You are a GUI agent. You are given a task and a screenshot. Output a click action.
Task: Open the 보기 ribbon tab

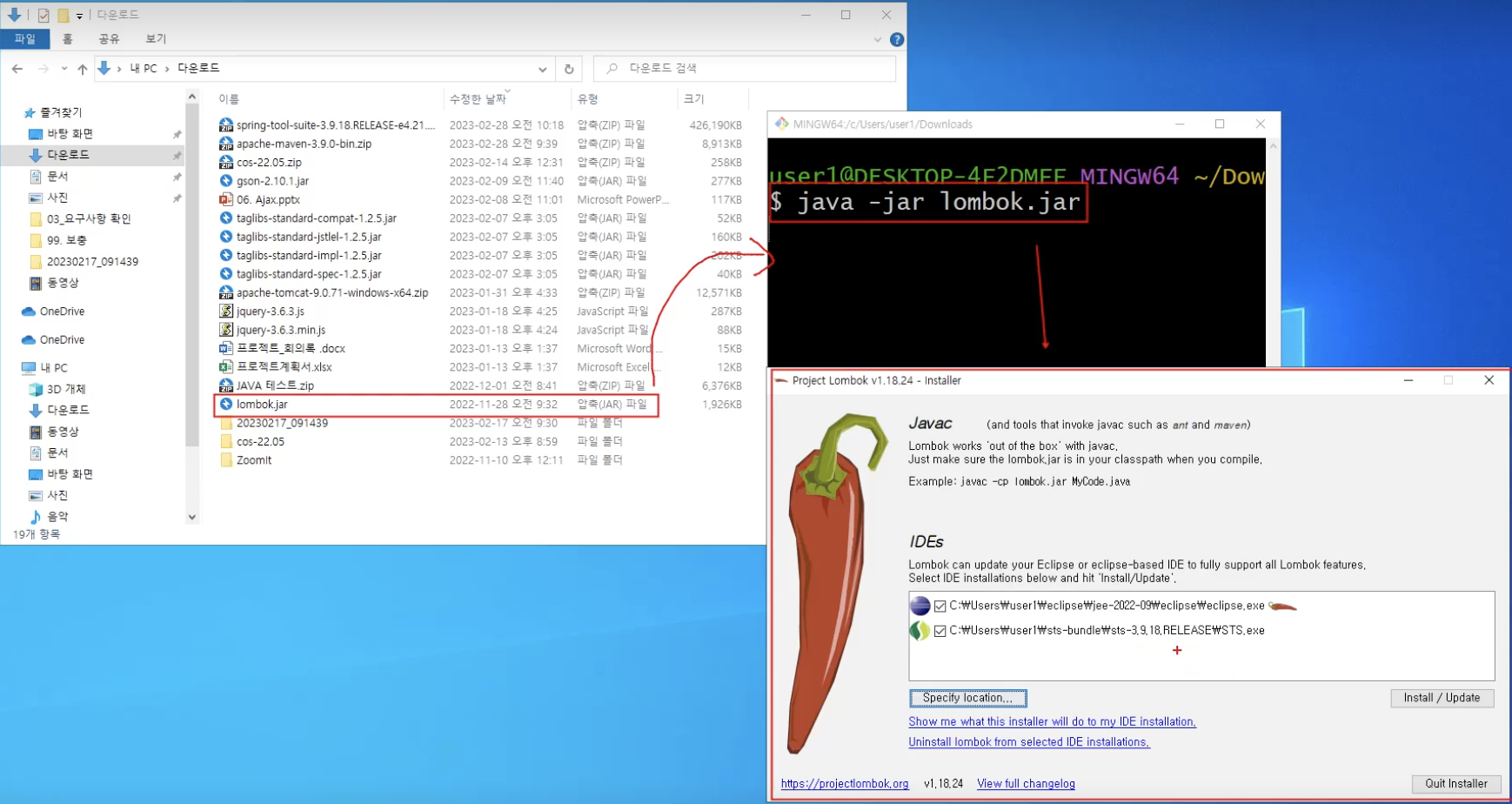(x=156, y=39)
